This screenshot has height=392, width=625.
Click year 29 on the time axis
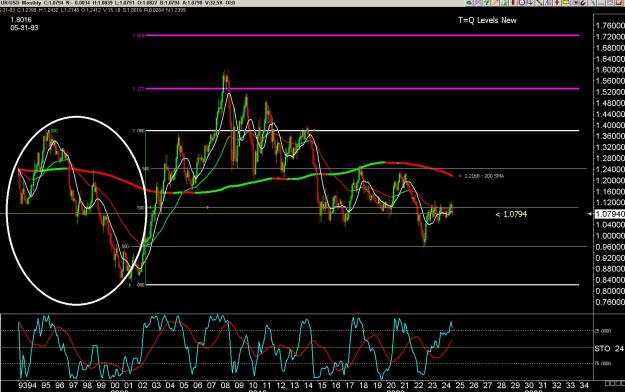pos(515,386)
